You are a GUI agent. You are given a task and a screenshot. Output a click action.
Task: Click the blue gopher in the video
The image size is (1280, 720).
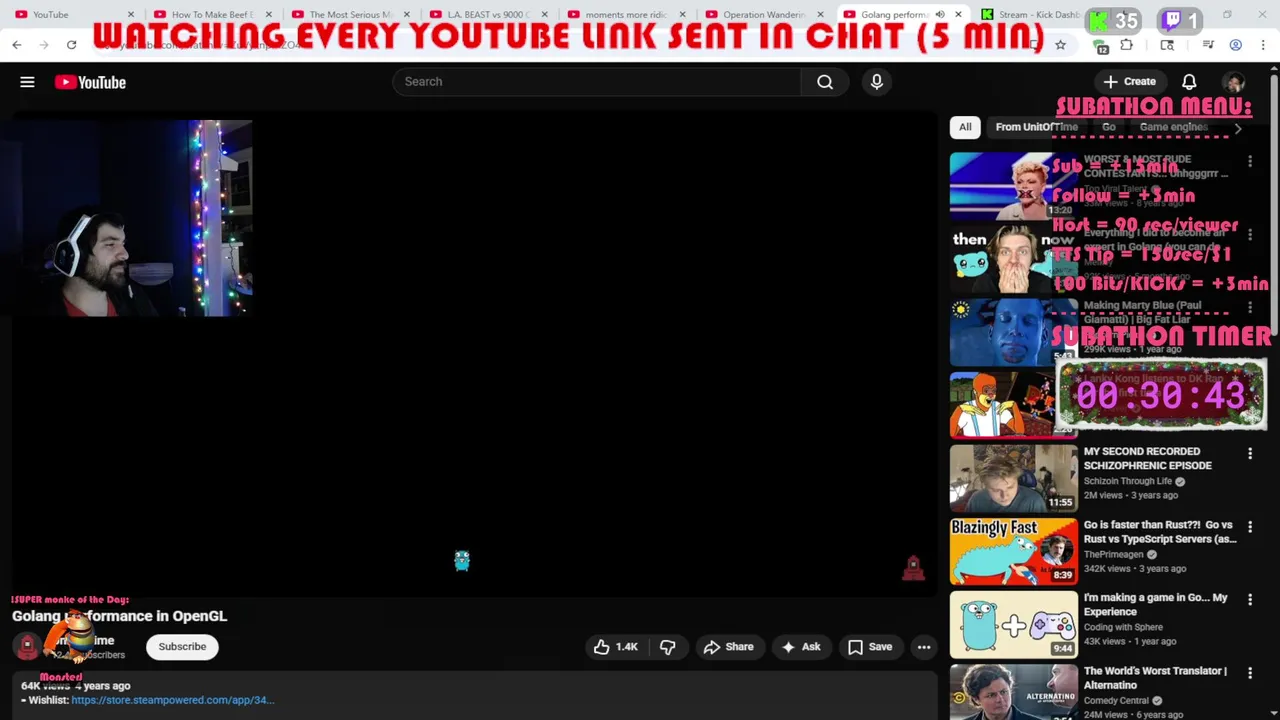point(461,560)
